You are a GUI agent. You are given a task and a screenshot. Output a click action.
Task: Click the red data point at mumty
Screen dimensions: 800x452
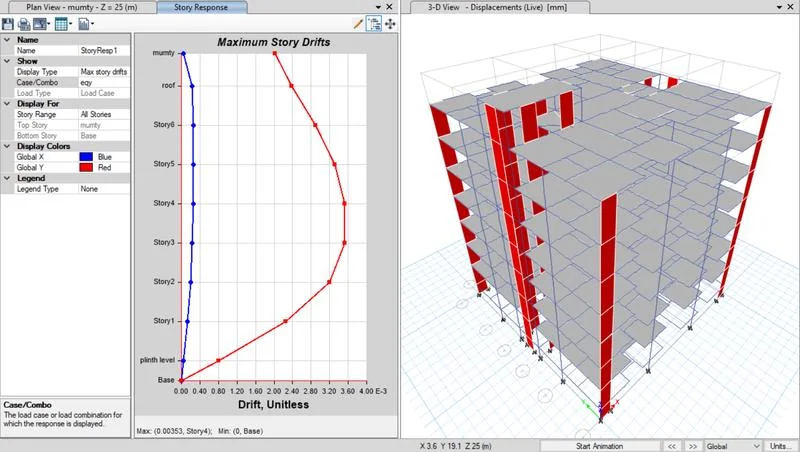pyautogui.click(x=274, y=53)
